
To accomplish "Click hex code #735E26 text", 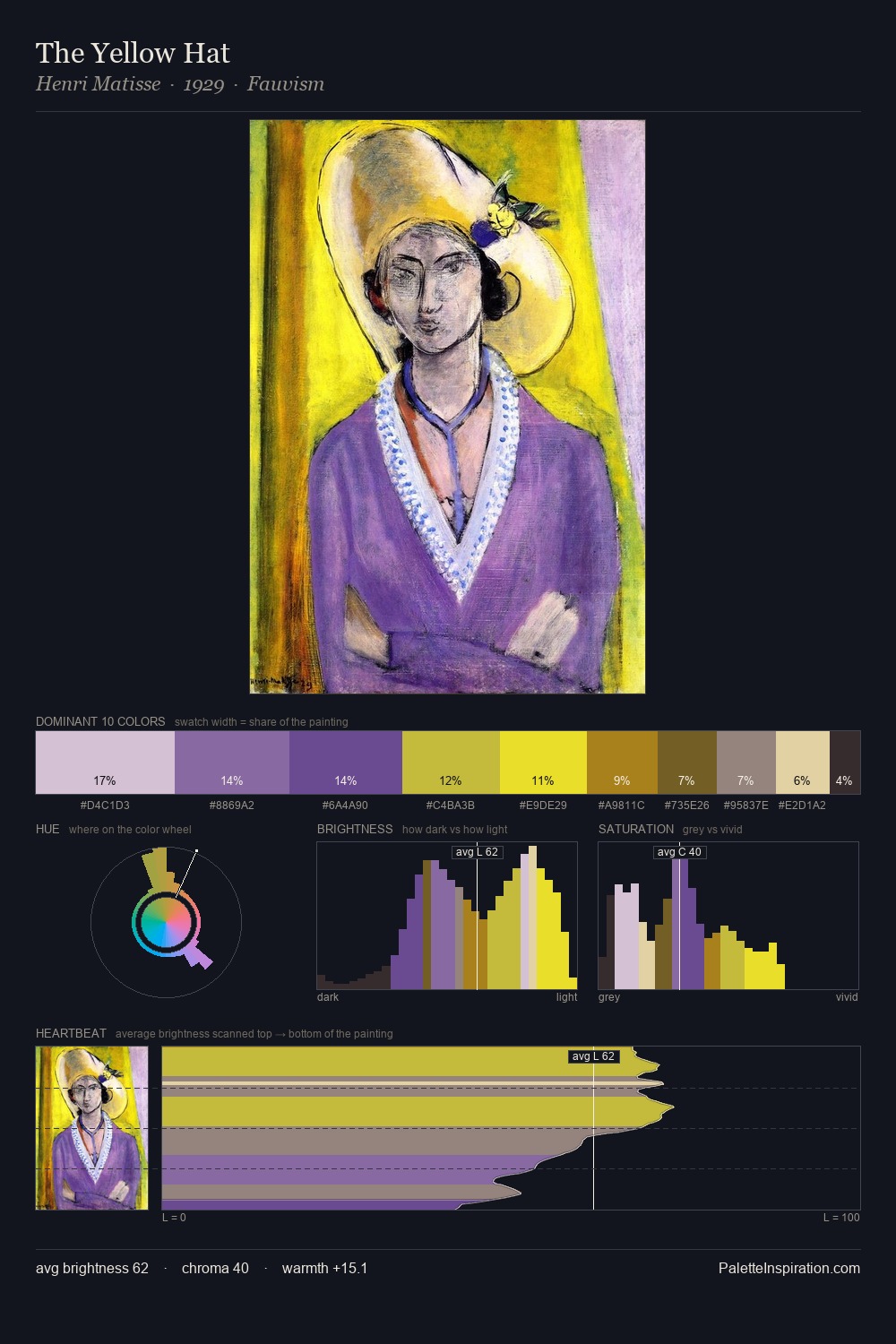I will (687, 805).
